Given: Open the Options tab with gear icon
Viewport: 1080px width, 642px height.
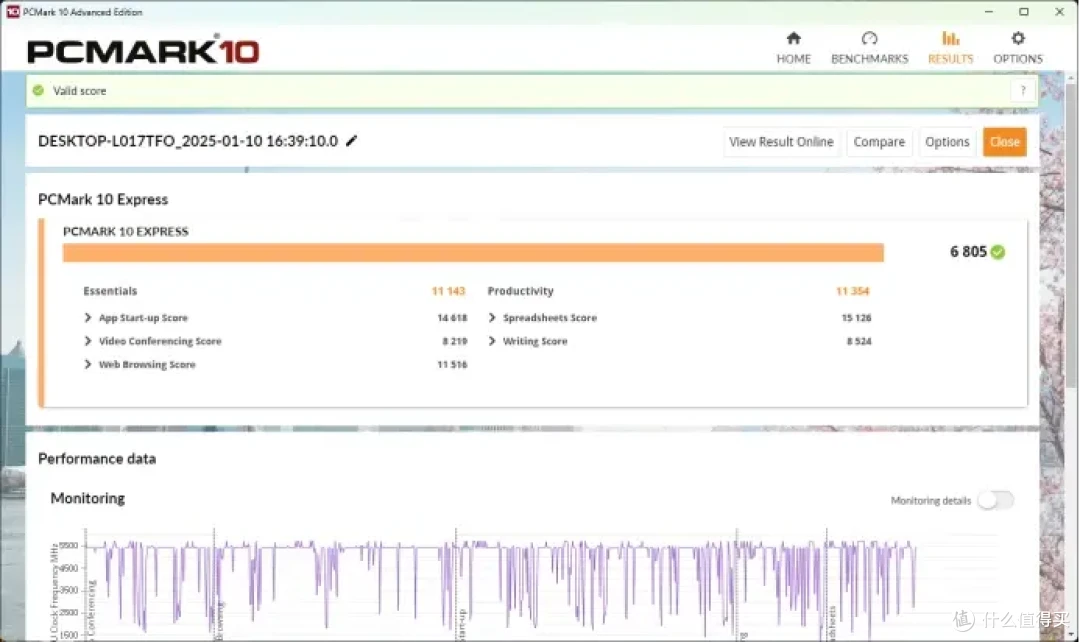Looking at the screenshot, I should pyautogui.click(x=1018, y=48).
